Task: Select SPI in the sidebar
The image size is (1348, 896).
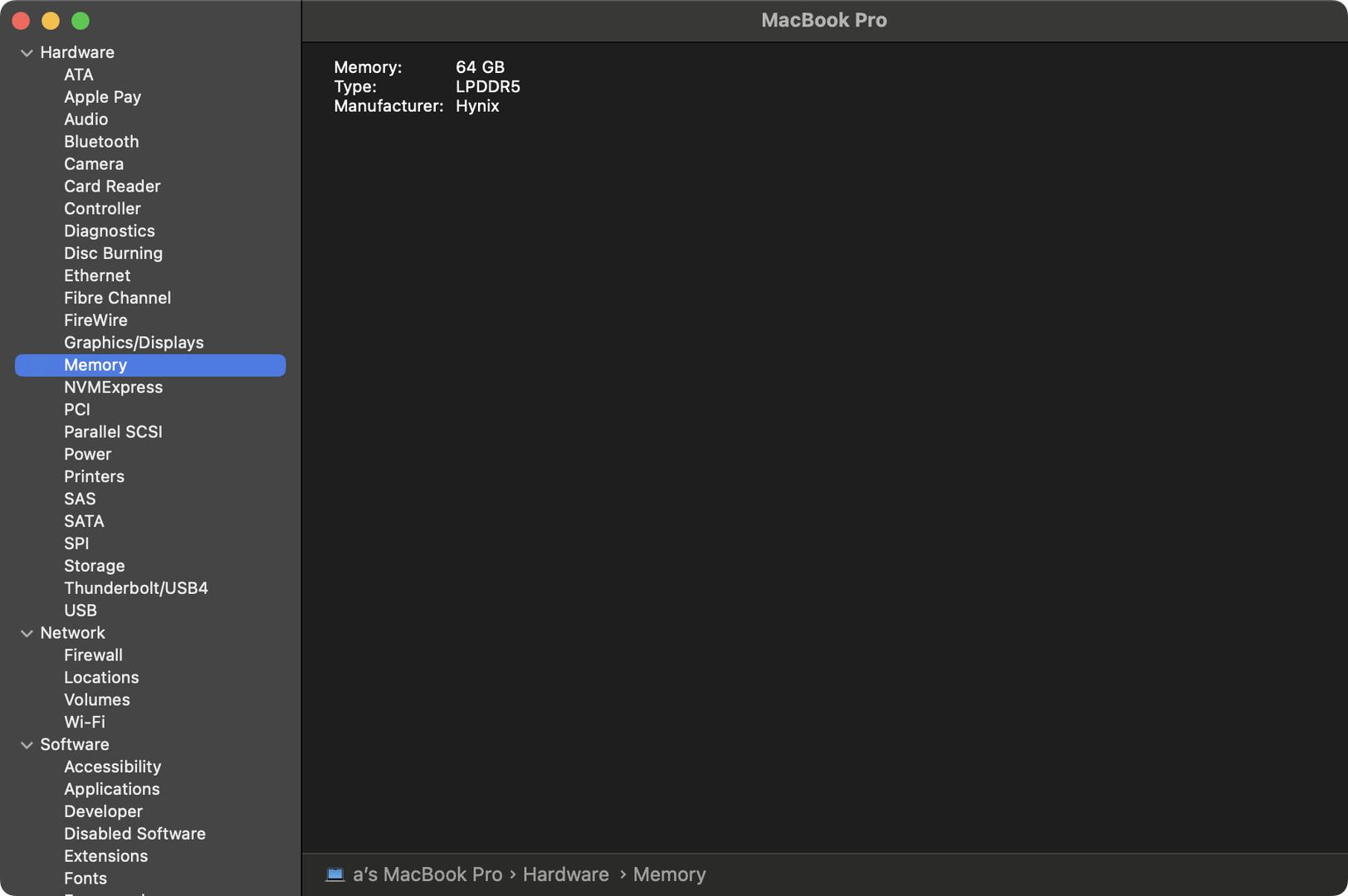Action: (x=76, y=544)
